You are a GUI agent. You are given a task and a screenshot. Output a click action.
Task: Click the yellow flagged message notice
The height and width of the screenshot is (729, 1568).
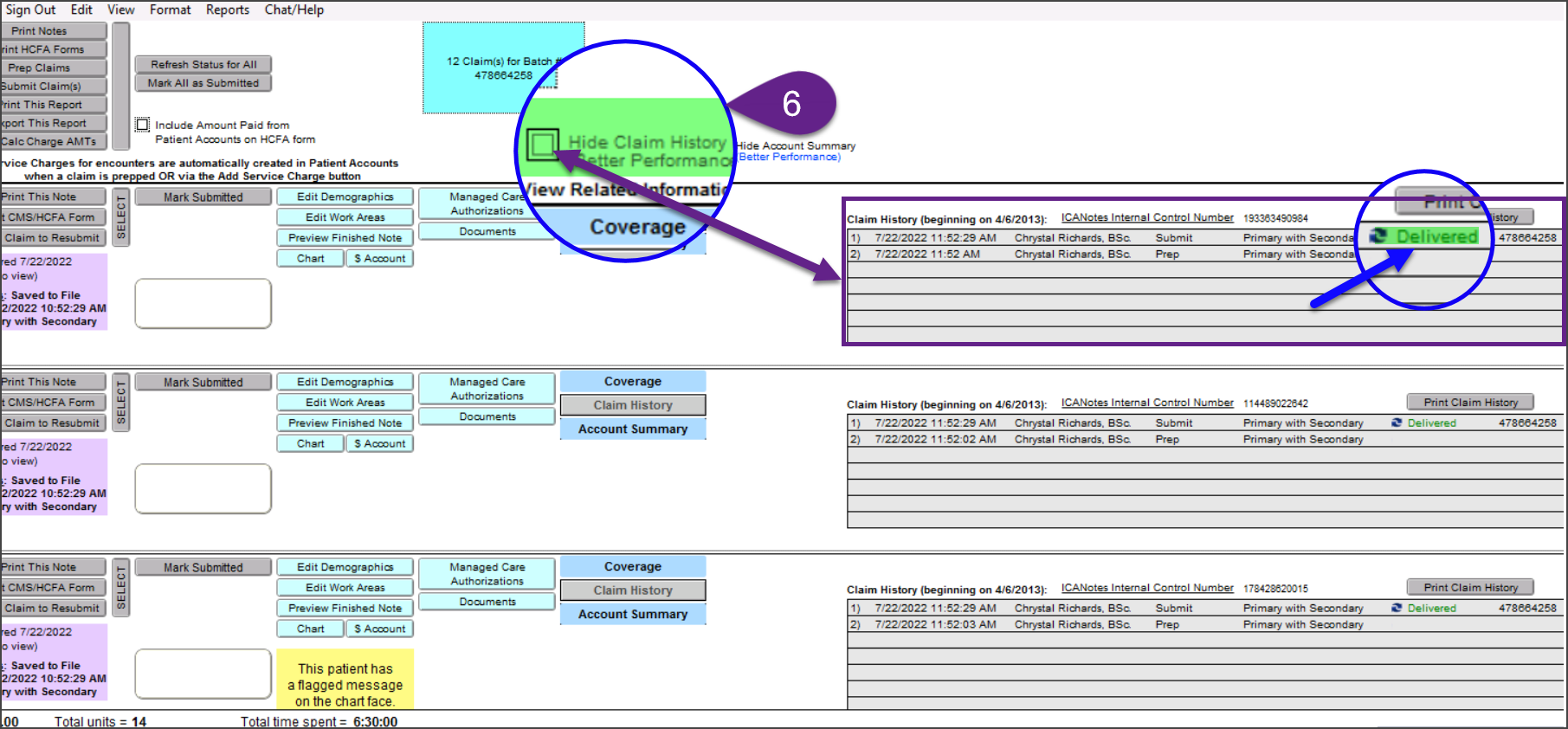pos(345,684)
